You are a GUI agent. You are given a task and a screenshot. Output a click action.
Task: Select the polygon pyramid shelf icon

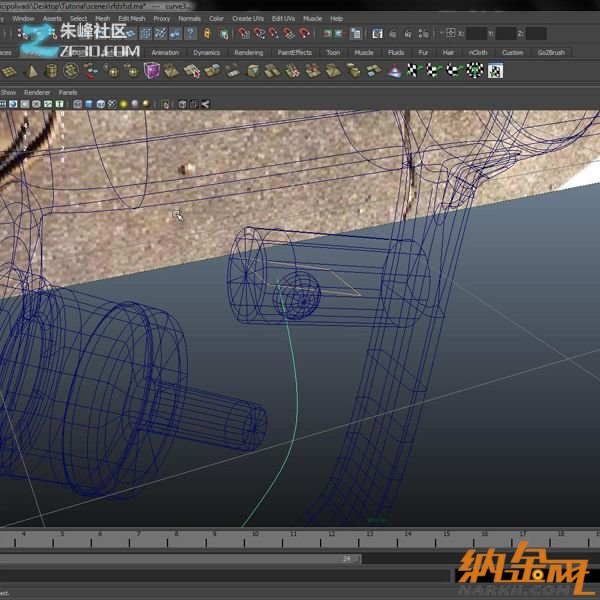pyautogui.click(x=29, y=71)
